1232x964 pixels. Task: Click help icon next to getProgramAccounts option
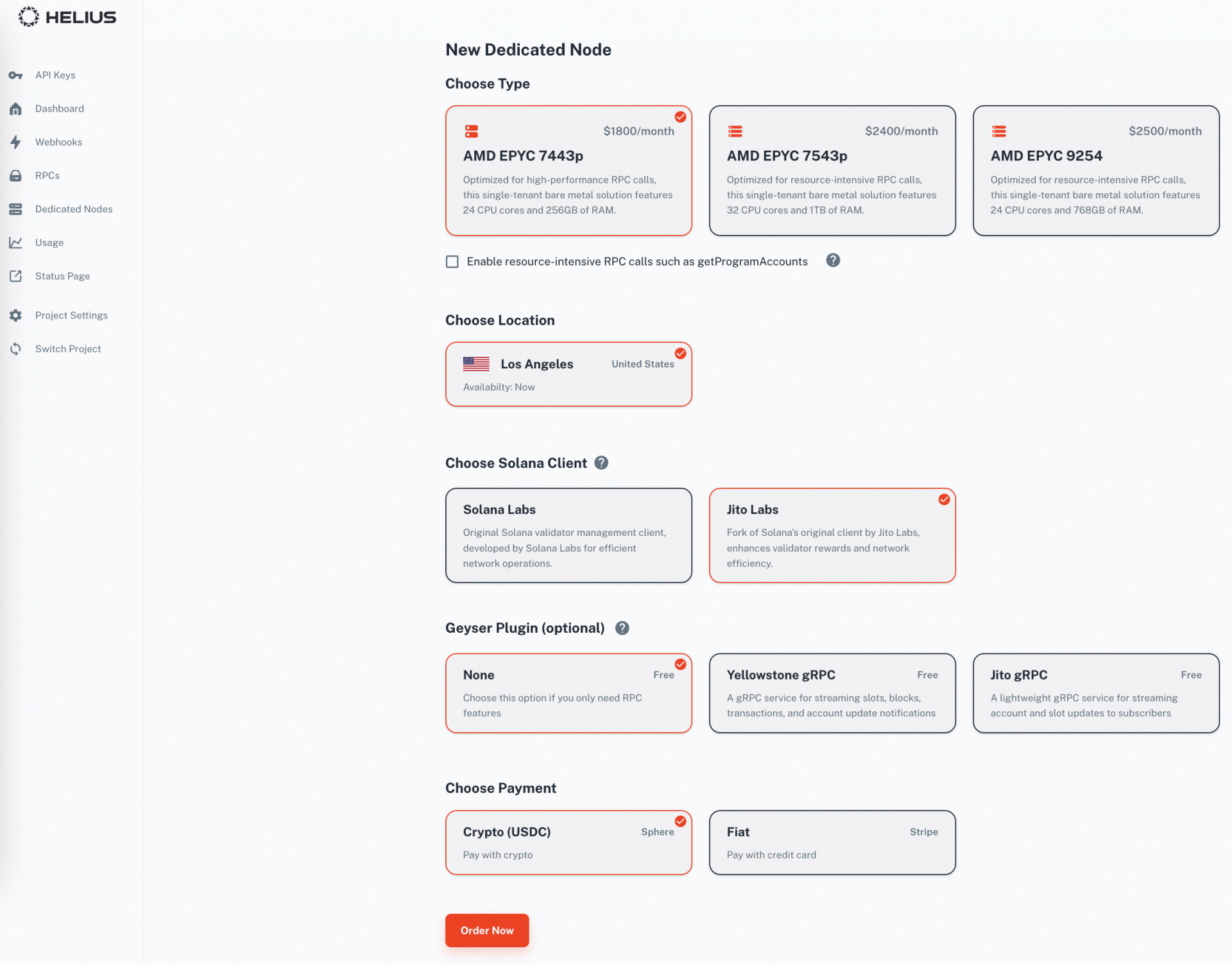click(x=833, y=261)
